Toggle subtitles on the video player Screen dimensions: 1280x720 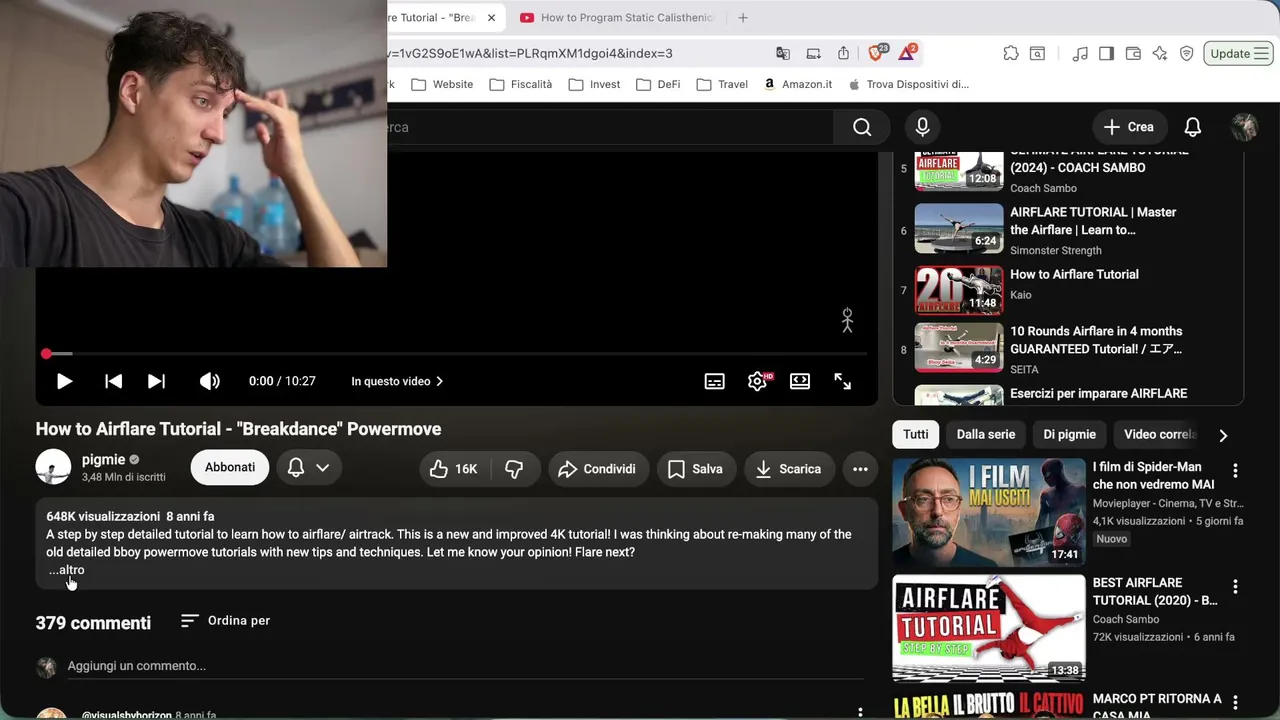715,381
